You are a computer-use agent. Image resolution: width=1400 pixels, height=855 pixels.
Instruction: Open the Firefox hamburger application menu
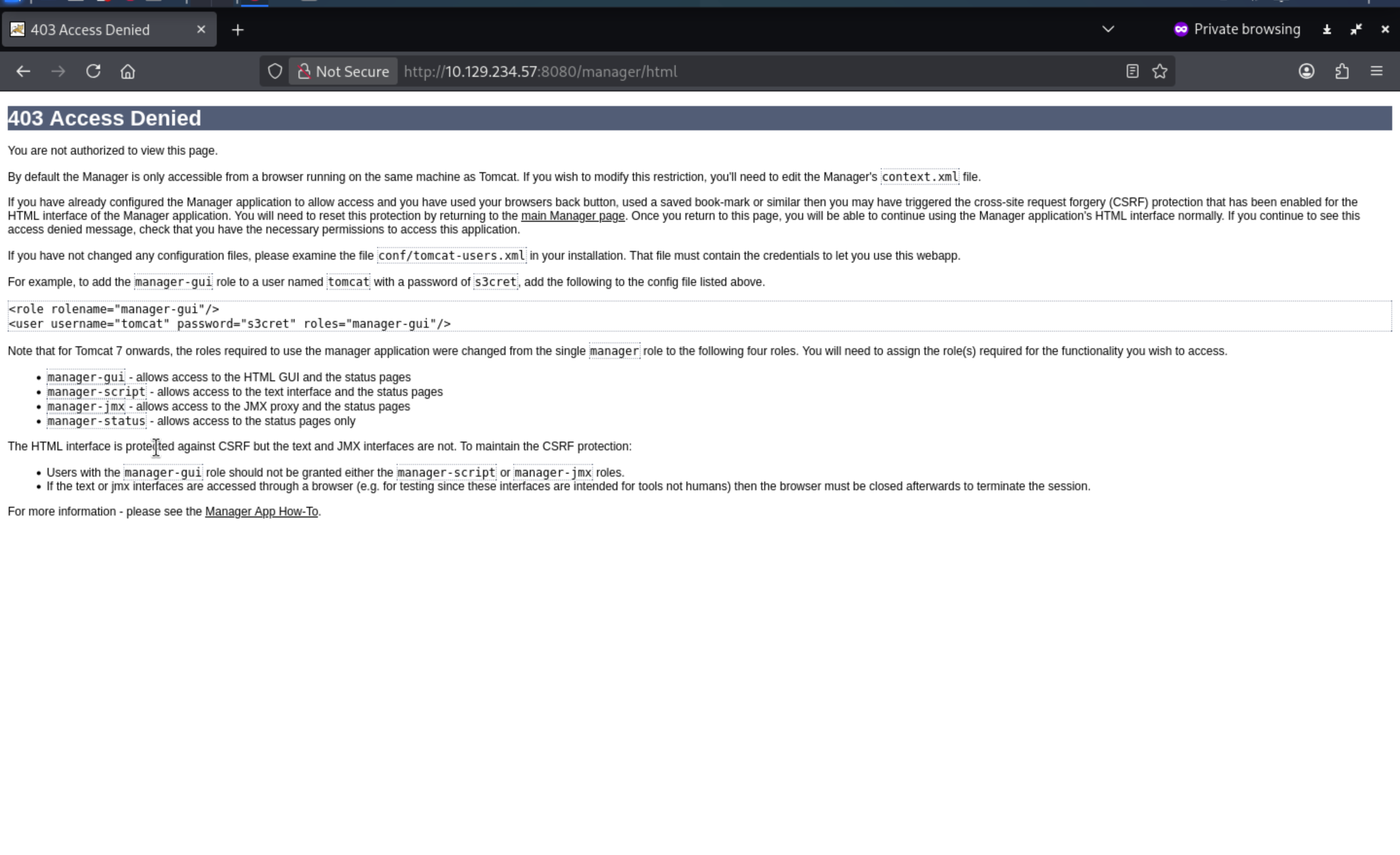click(1376, 71)
